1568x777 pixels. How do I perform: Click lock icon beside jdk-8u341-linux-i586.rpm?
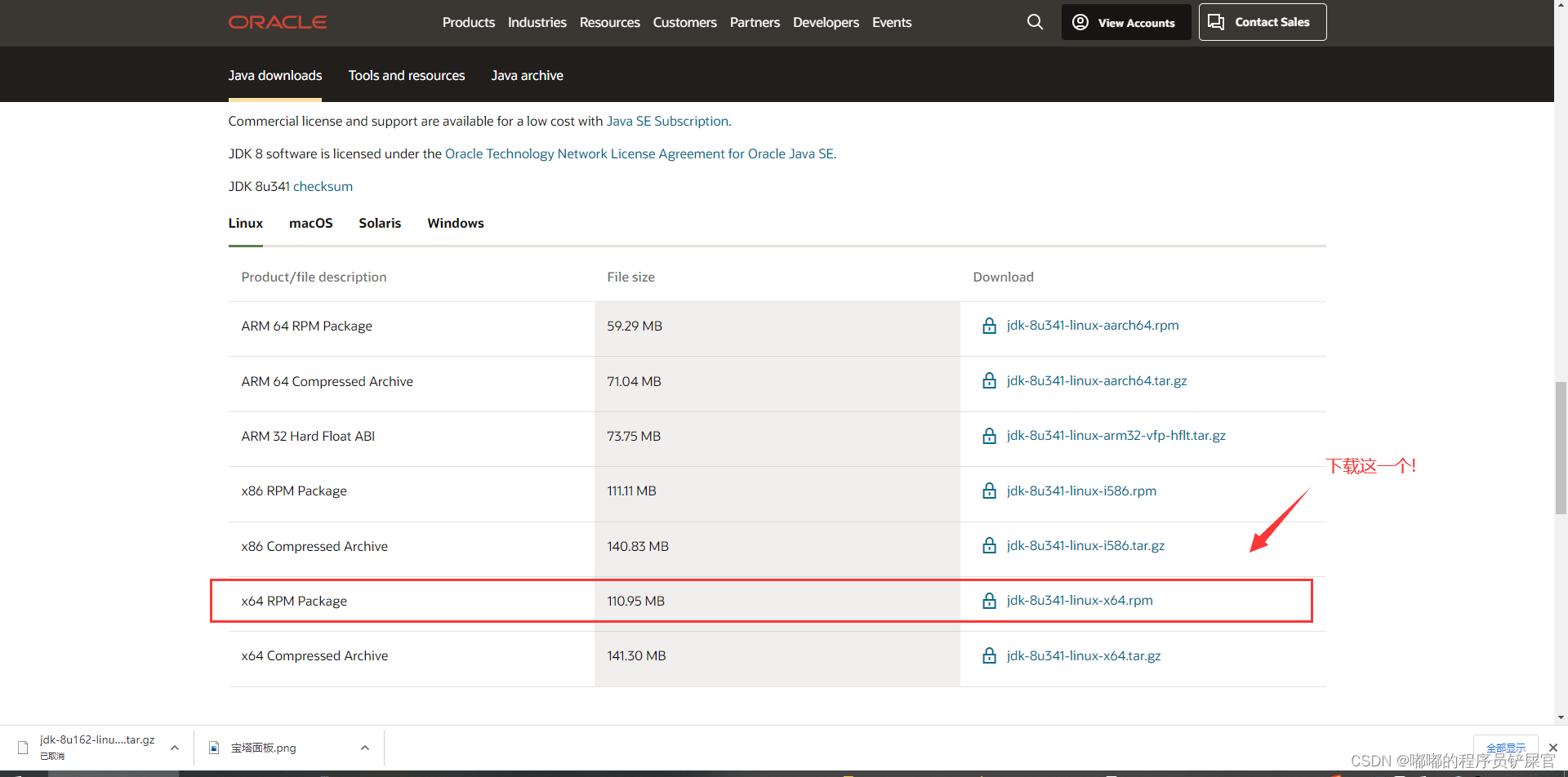(989, 491)
